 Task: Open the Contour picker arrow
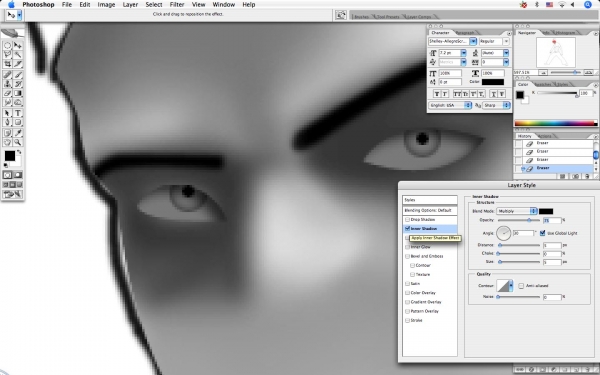[511, 286]
